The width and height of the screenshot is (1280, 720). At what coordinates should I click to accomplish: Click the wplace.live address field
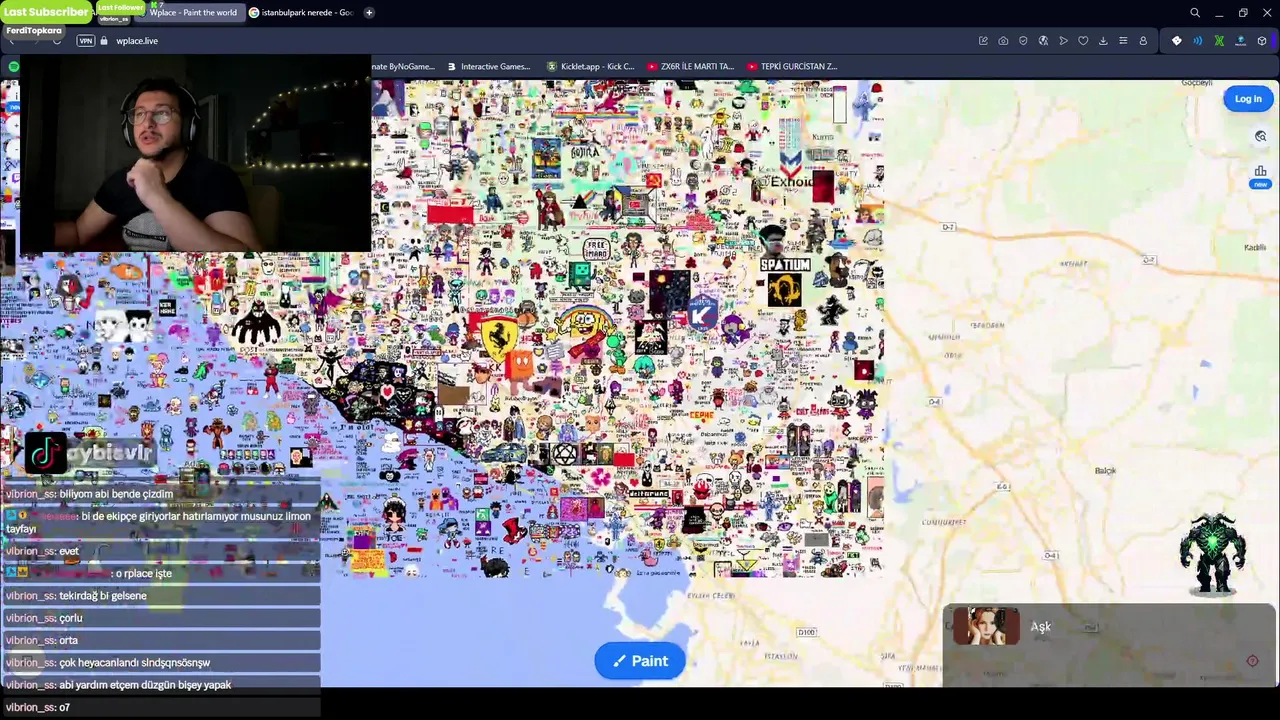[x=137, y=41]
